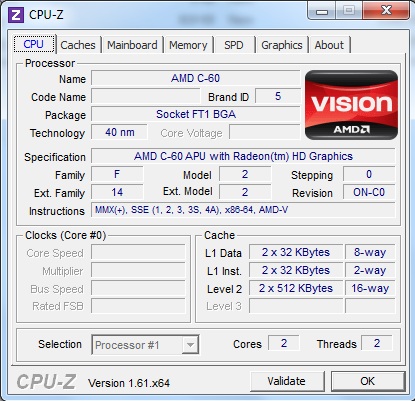The image size is (415, 401).
Task: Click the dropdown arrow beside Processor #1
Action: [x=190, y=345]
